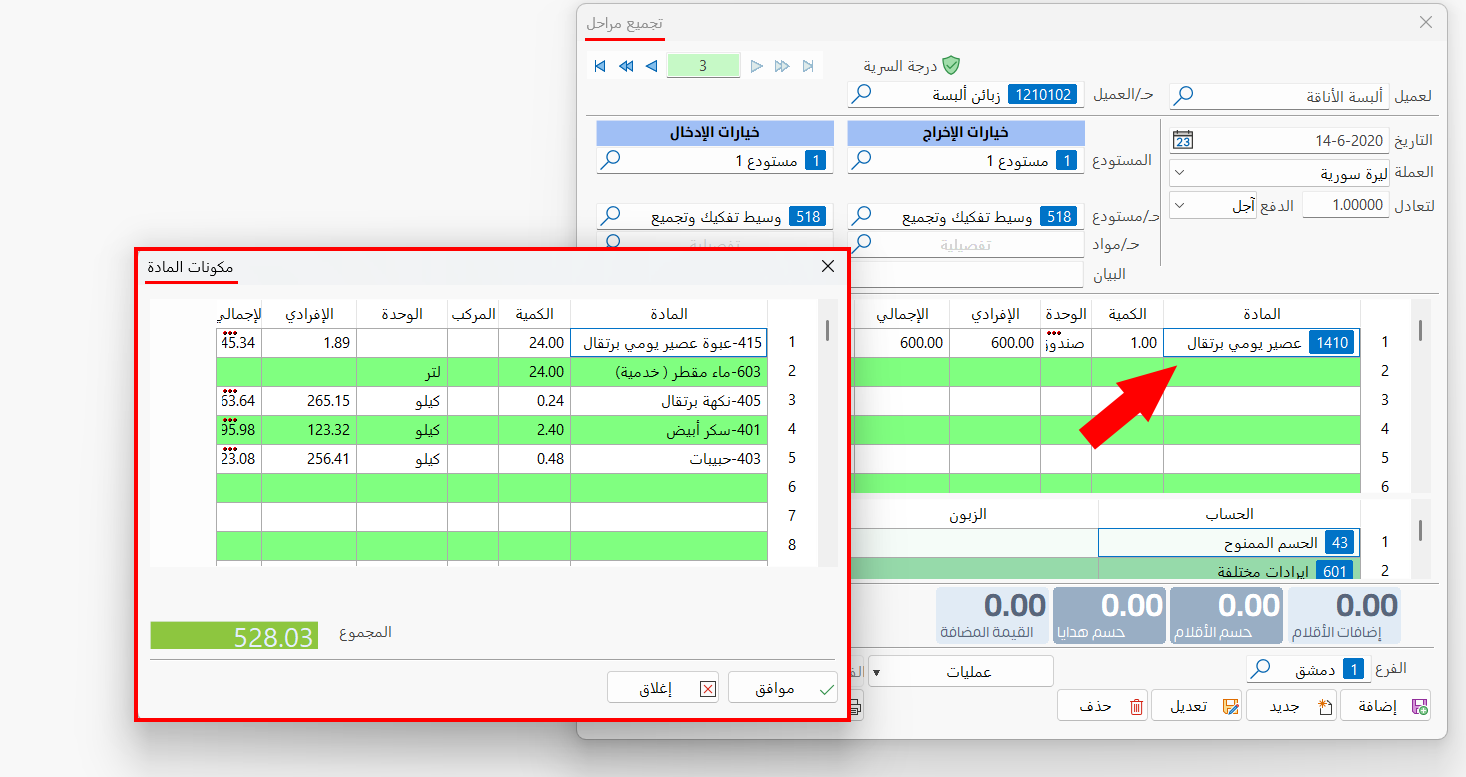Click exchange rate field 1.00000

[x=1346, y=206]
